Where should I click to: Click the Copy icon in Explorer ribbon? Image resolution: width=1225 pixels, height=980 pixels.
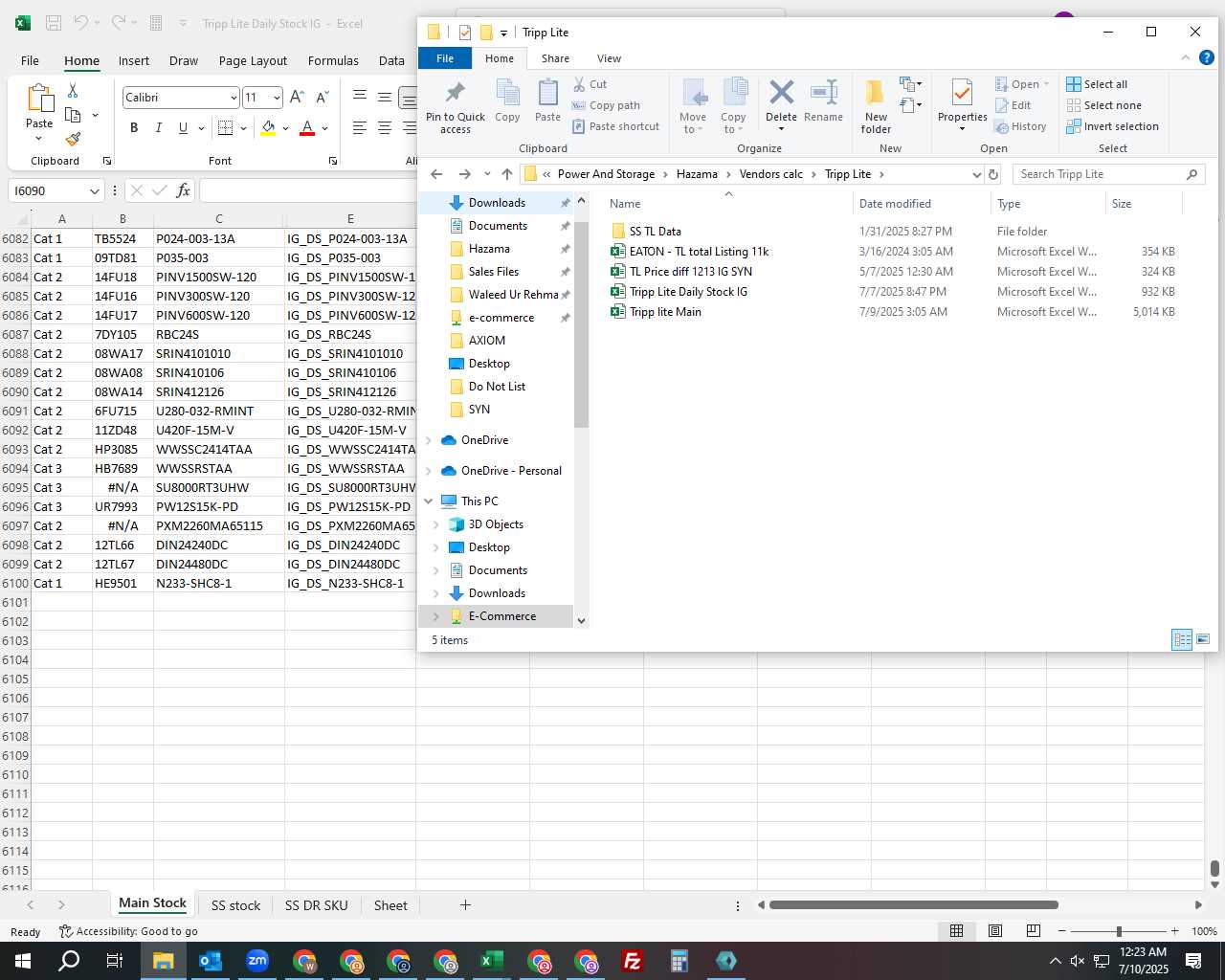point(507,100)
